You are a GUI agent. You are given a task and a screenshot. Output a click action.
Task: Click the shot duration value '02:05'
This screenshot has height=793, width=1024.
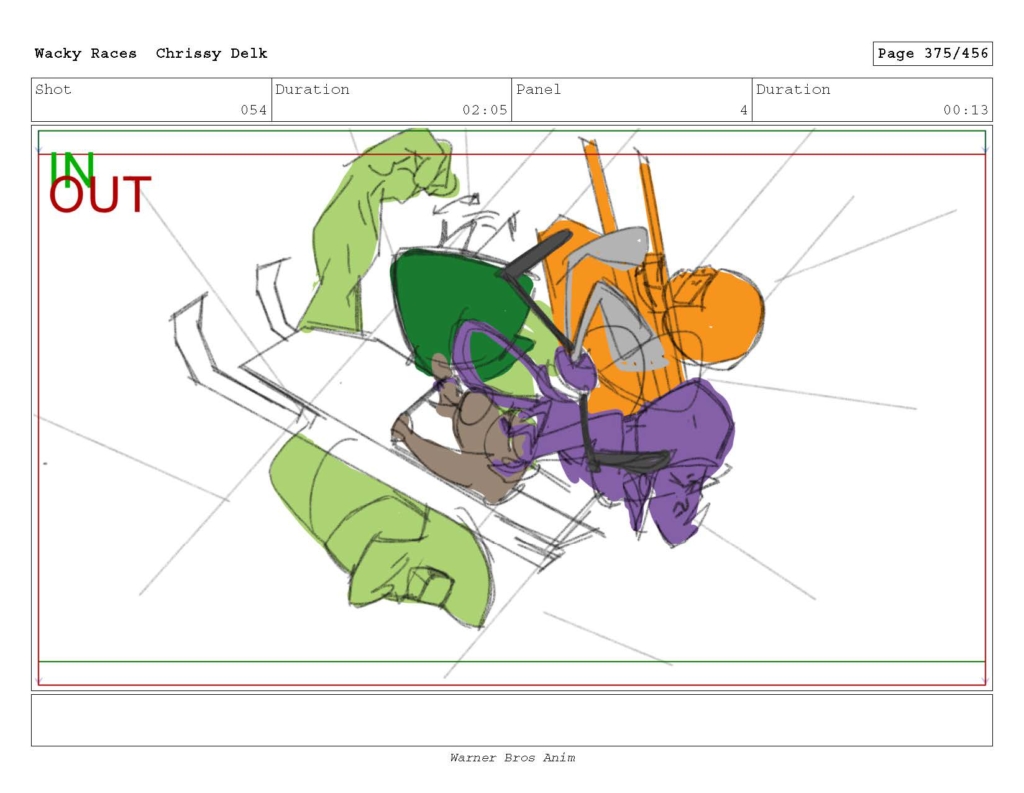tap(485, 110)
